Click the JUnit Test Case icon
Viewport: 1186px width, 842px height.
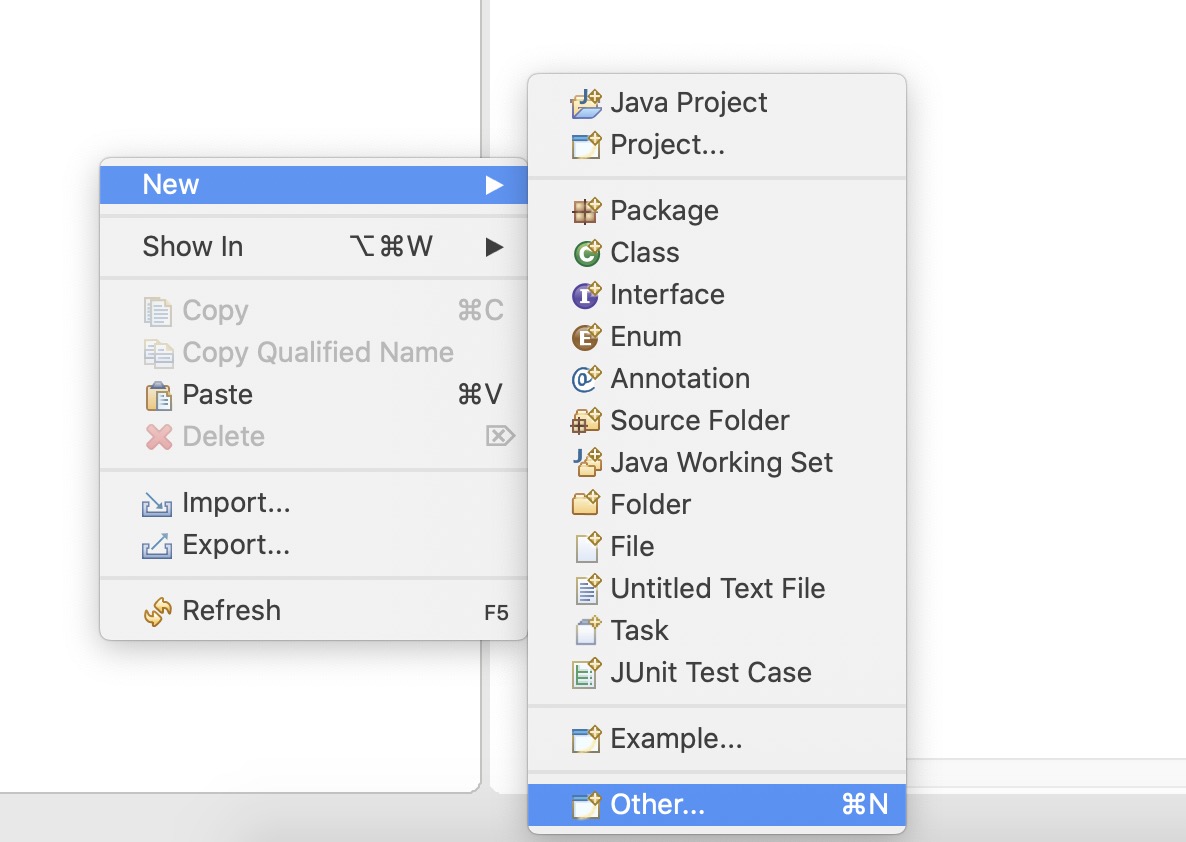click(586, 673)
